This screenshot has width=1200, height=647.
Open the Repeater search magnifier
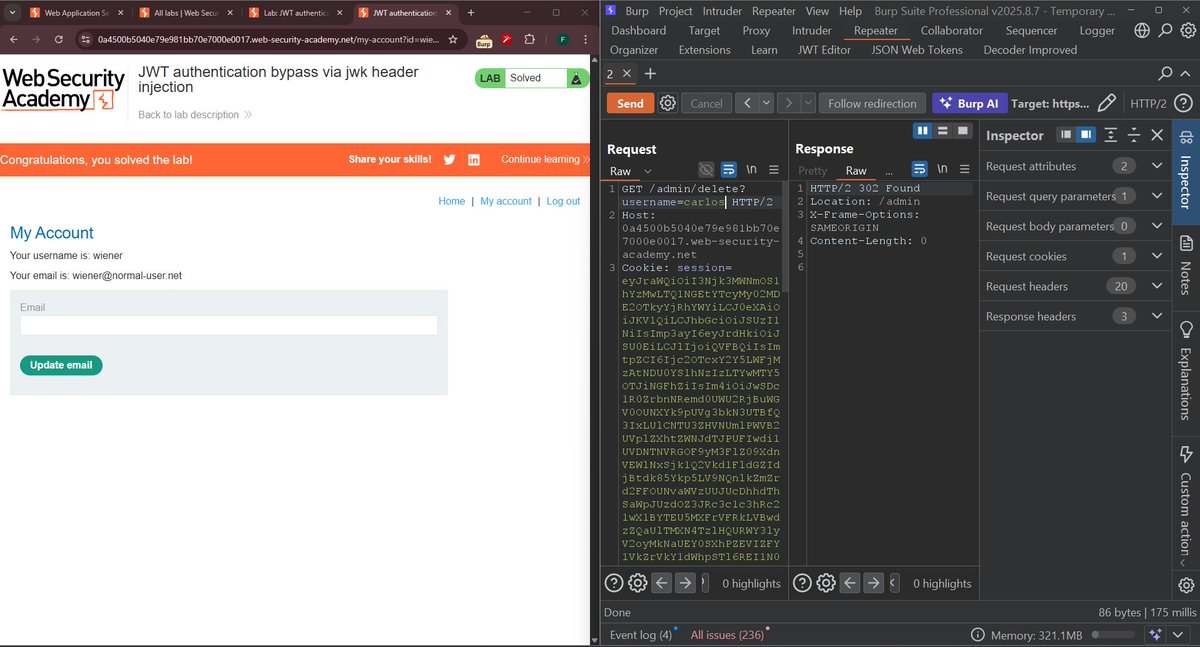[x=1163, y=73]
